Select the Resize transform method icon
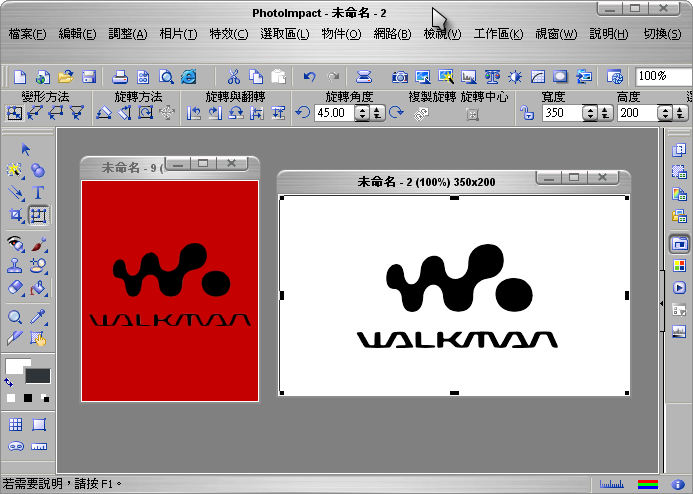Viewport: 693px width, 494px height. point(14,113)
